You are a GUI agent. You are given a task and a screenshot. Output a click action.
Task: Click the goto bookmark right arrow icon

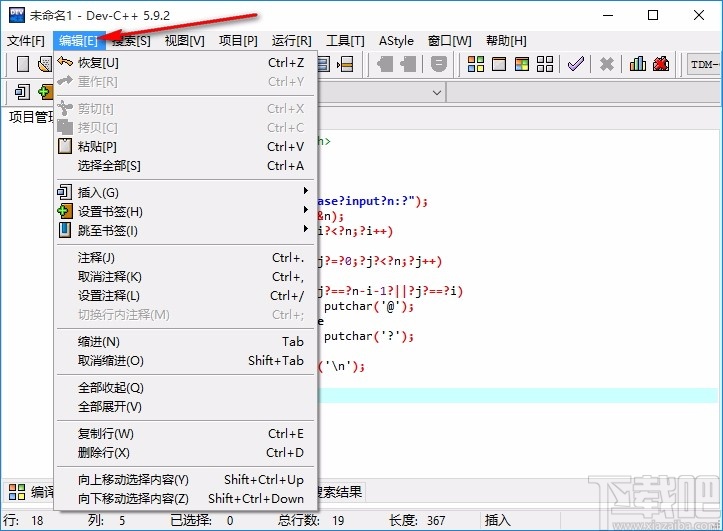click(x=408, y=64)
